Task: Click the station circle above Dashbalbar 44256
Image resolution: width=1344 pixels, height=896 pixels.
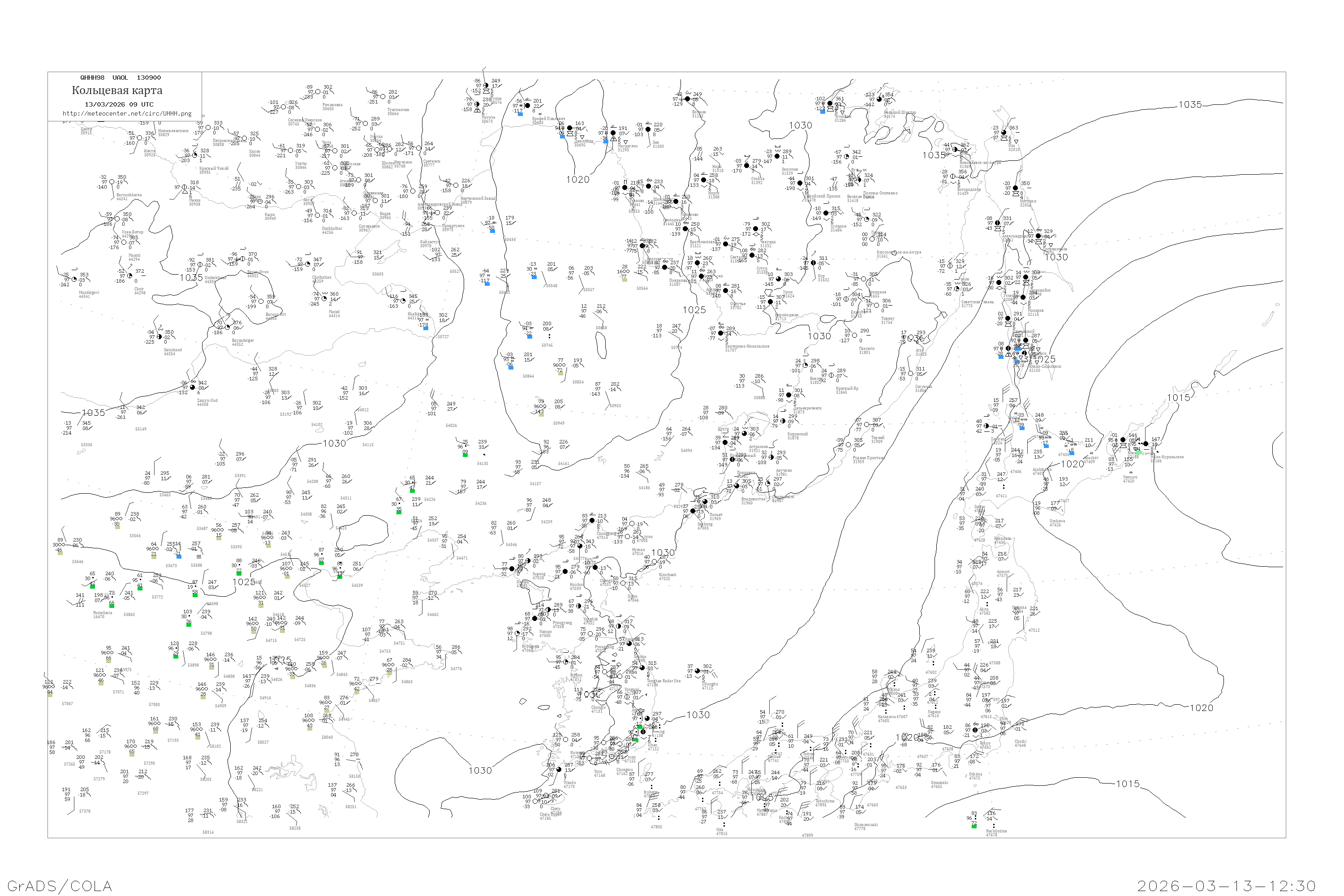Action: click(x=317, y=216)
